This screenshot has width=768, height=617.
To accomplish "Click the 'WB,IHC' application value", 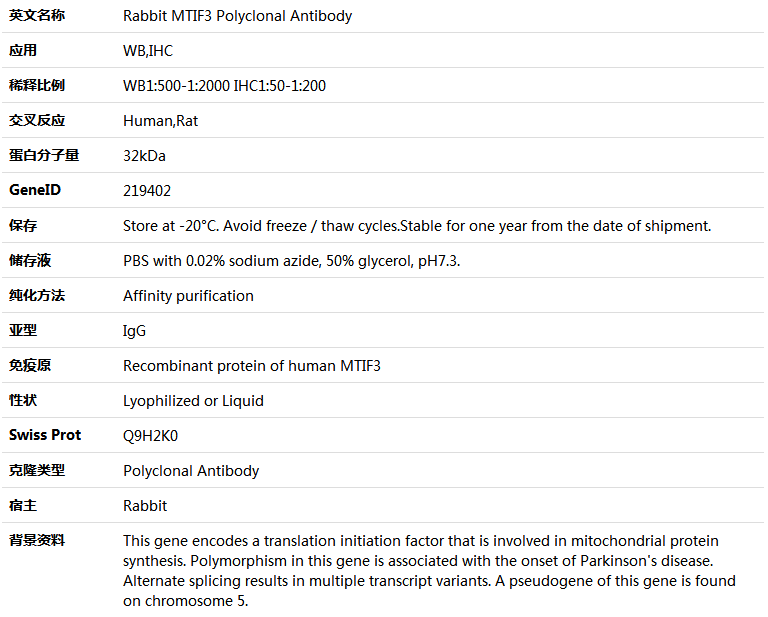I will tap(148, 51).
